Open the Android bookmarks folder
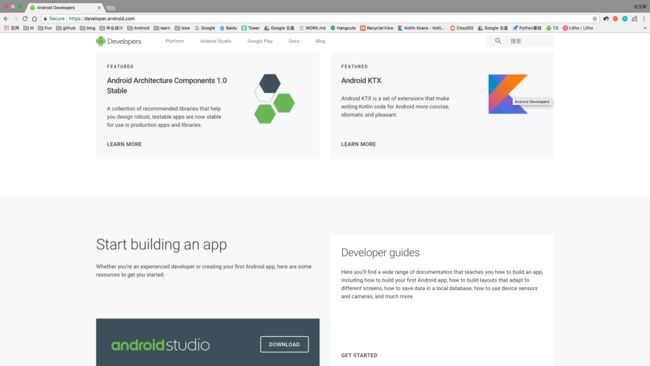The image size is (650, 366). point(138,28)
